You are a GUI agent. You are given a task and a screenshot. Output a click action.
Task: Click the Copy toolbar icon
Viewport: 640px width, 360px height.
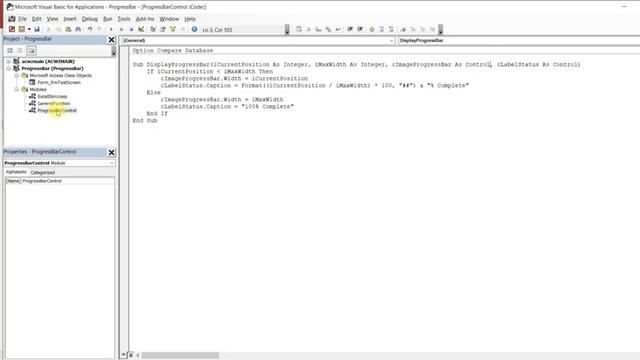[x=58, y=29]
